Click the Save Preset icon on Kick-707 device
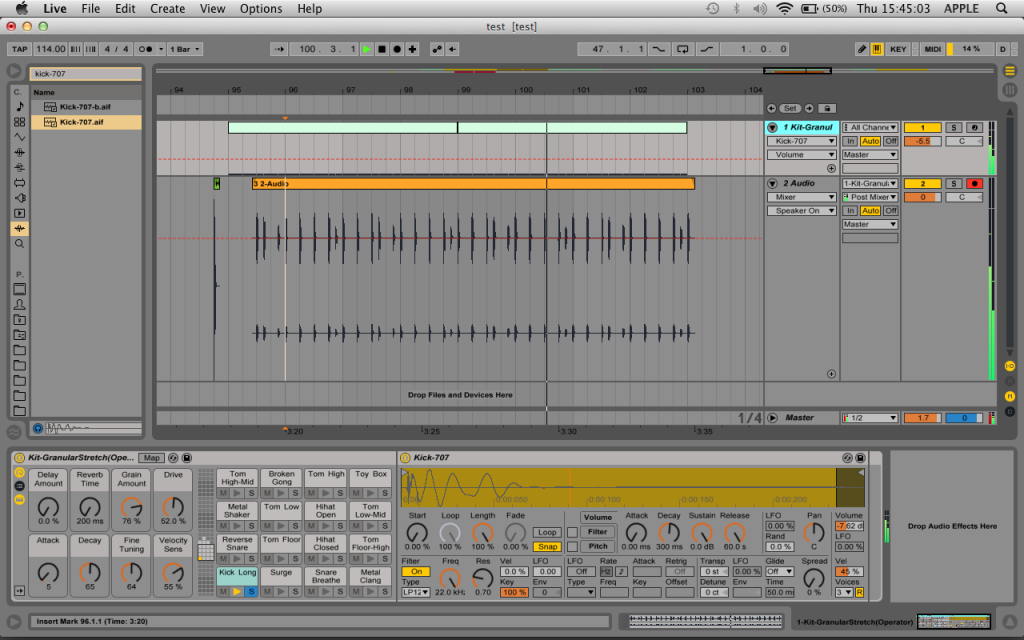This screenshot has height=640, width=1024. tap(861, 458)
